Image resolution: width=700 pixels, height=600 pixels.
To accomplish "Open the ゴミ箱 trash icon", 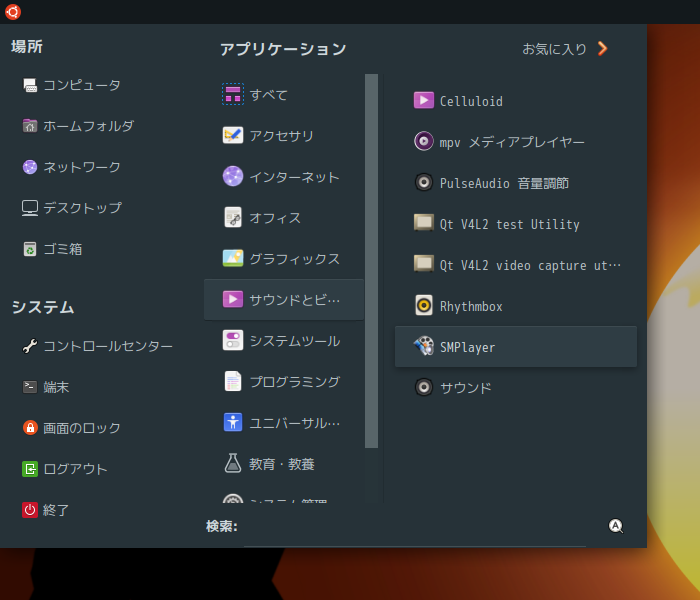I will point(30,249).
